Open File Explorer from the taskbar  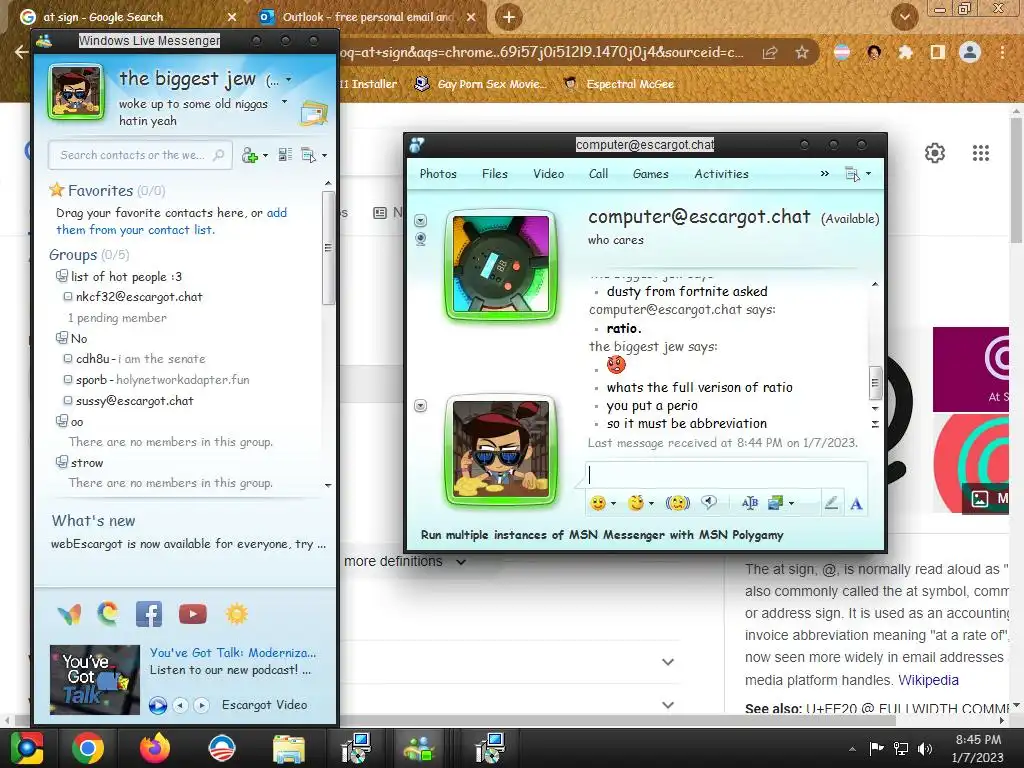pos(289,749)
